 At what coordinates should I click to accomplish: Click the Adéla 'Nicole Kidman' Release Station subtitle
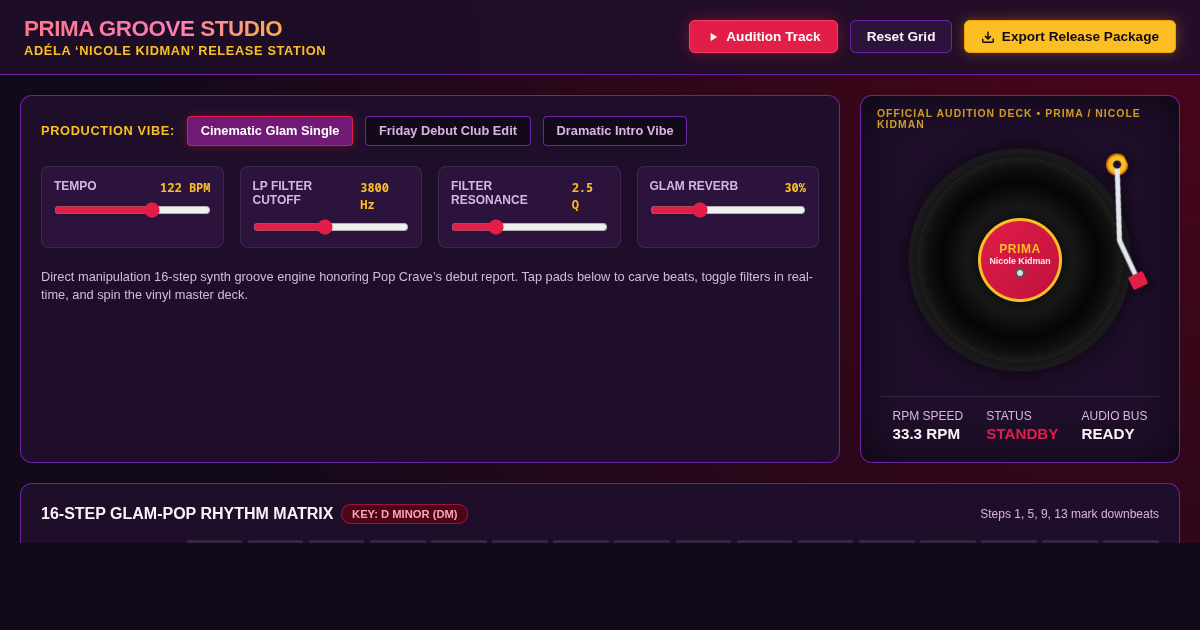pyautogui.click(x=175, y=51)
